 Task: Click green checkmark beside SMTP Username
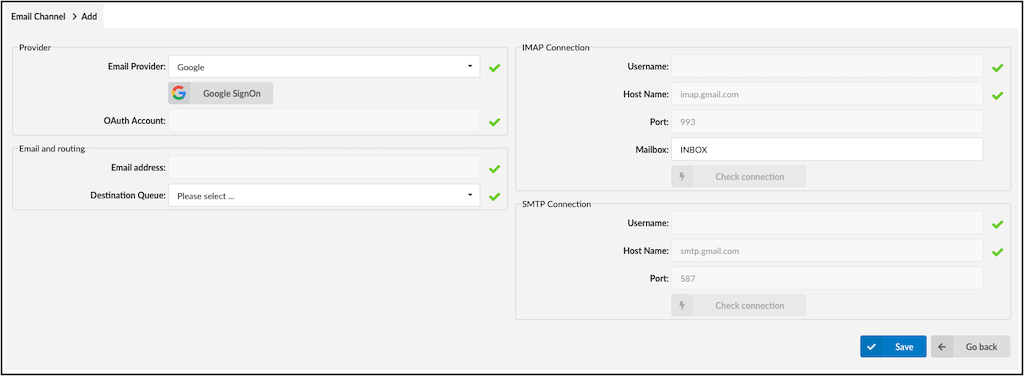click(x=997, y=225)
